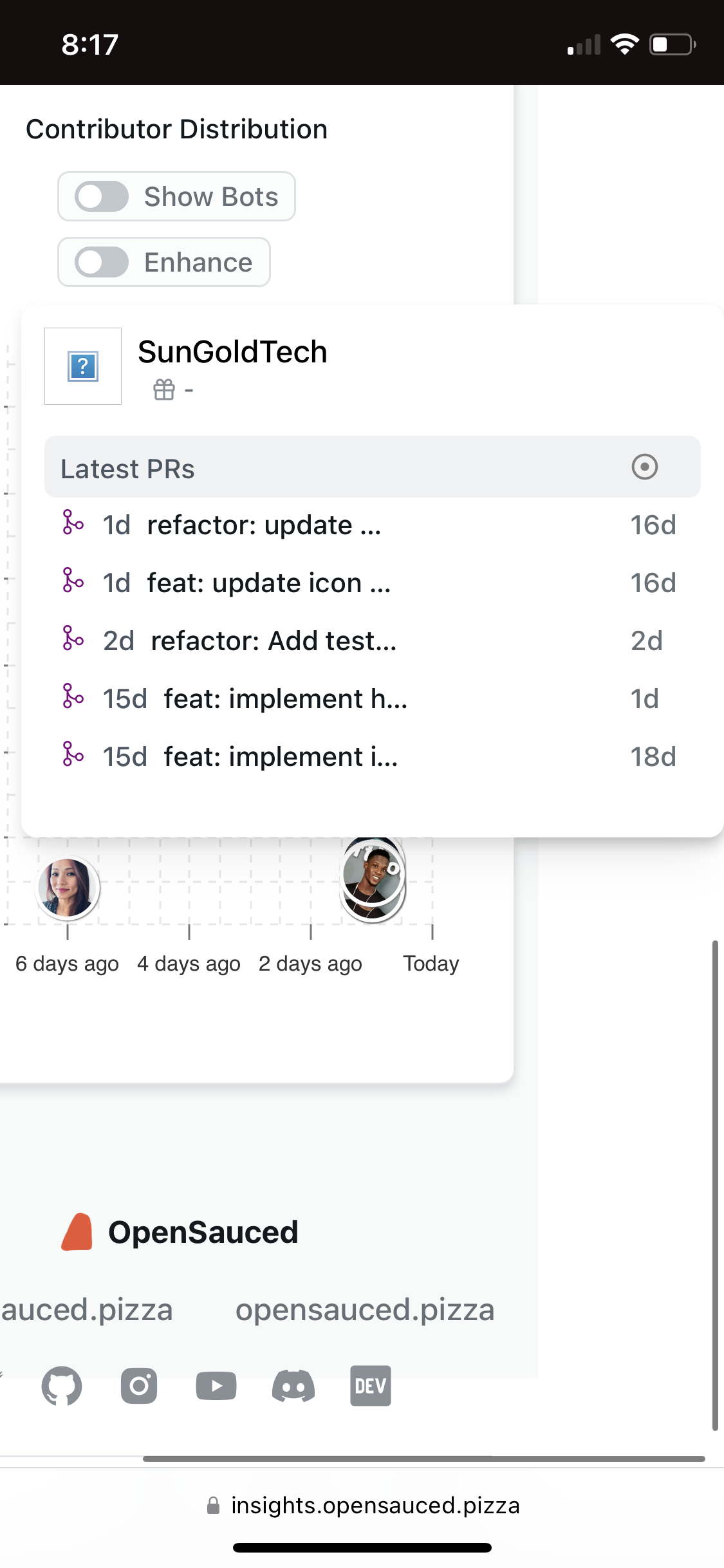Click the '4 days ago' axis label
Screen dimensions: 724x1568
click(189, 964)
